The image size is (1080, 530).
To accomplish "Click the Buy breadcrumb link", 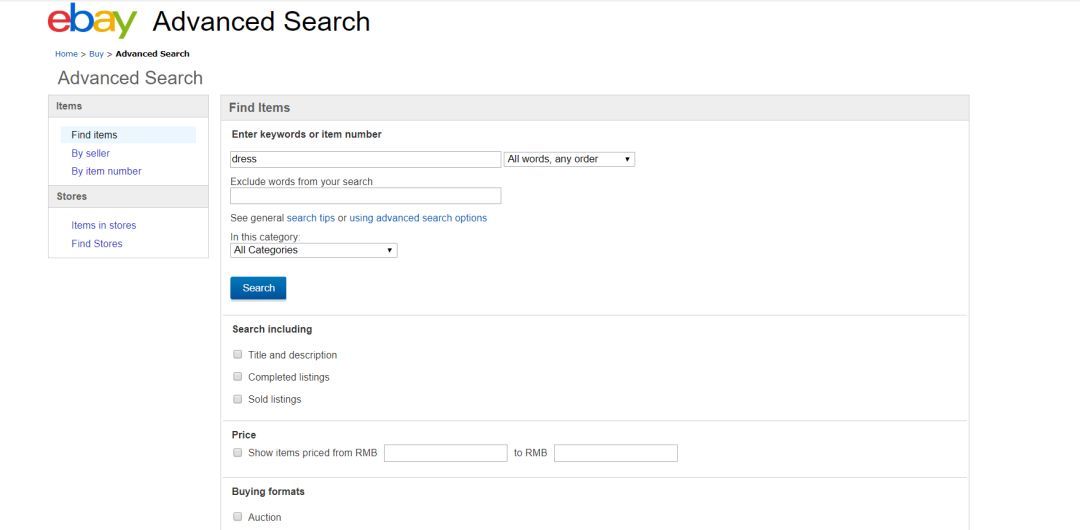I will 96,54.
